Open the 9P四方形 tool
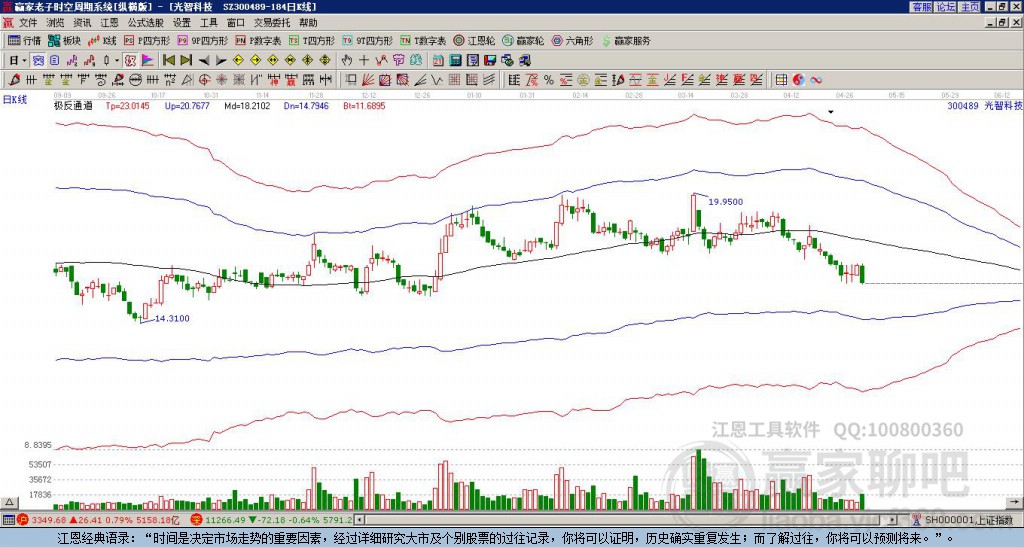The height and width of the screenshot is (548, 1024). pyautogui.click(x=203, y=40)
